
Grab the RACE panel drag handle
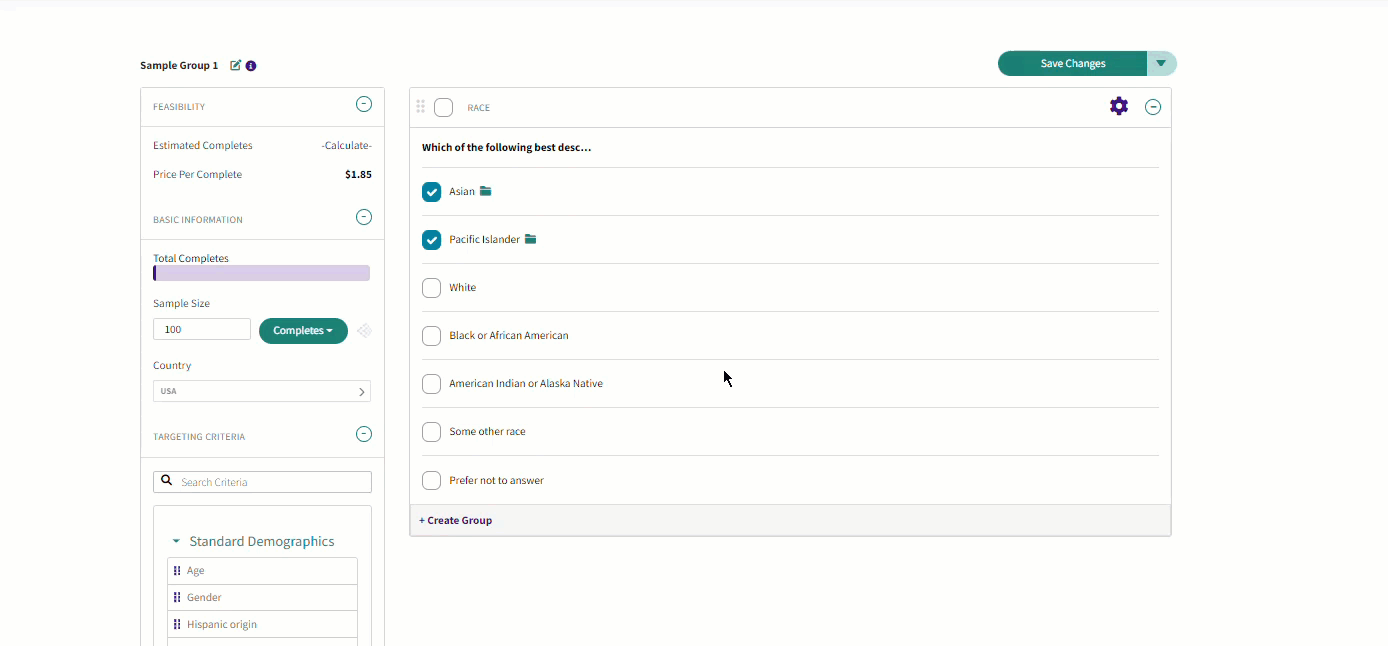coord(420,106)
